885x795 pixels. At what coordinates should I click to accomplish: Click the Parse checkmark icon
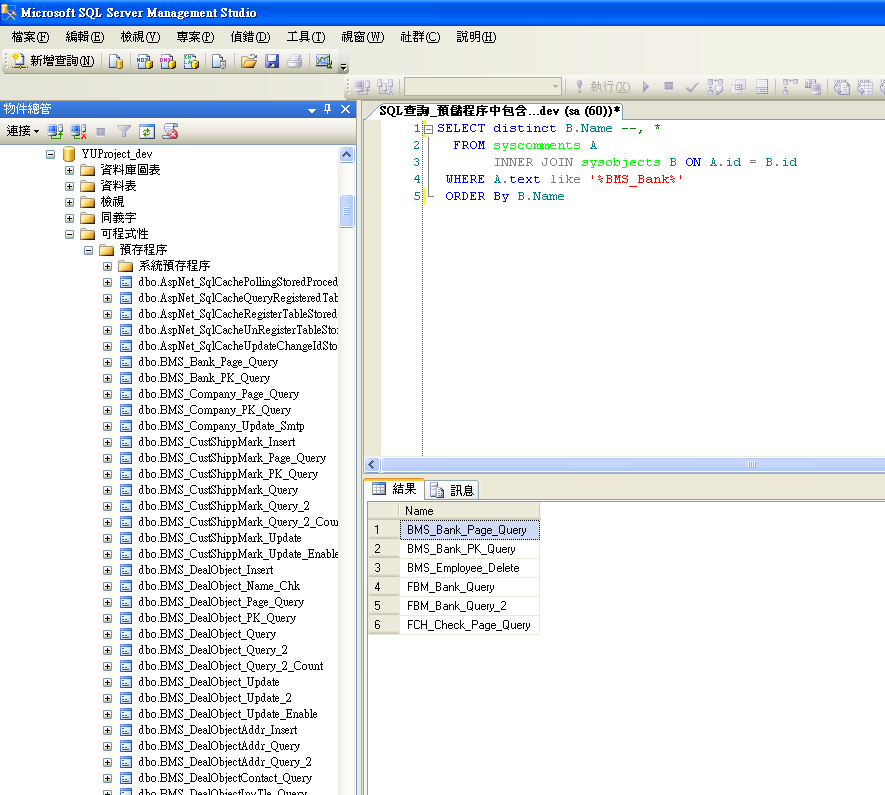click(x=692, y=87)
